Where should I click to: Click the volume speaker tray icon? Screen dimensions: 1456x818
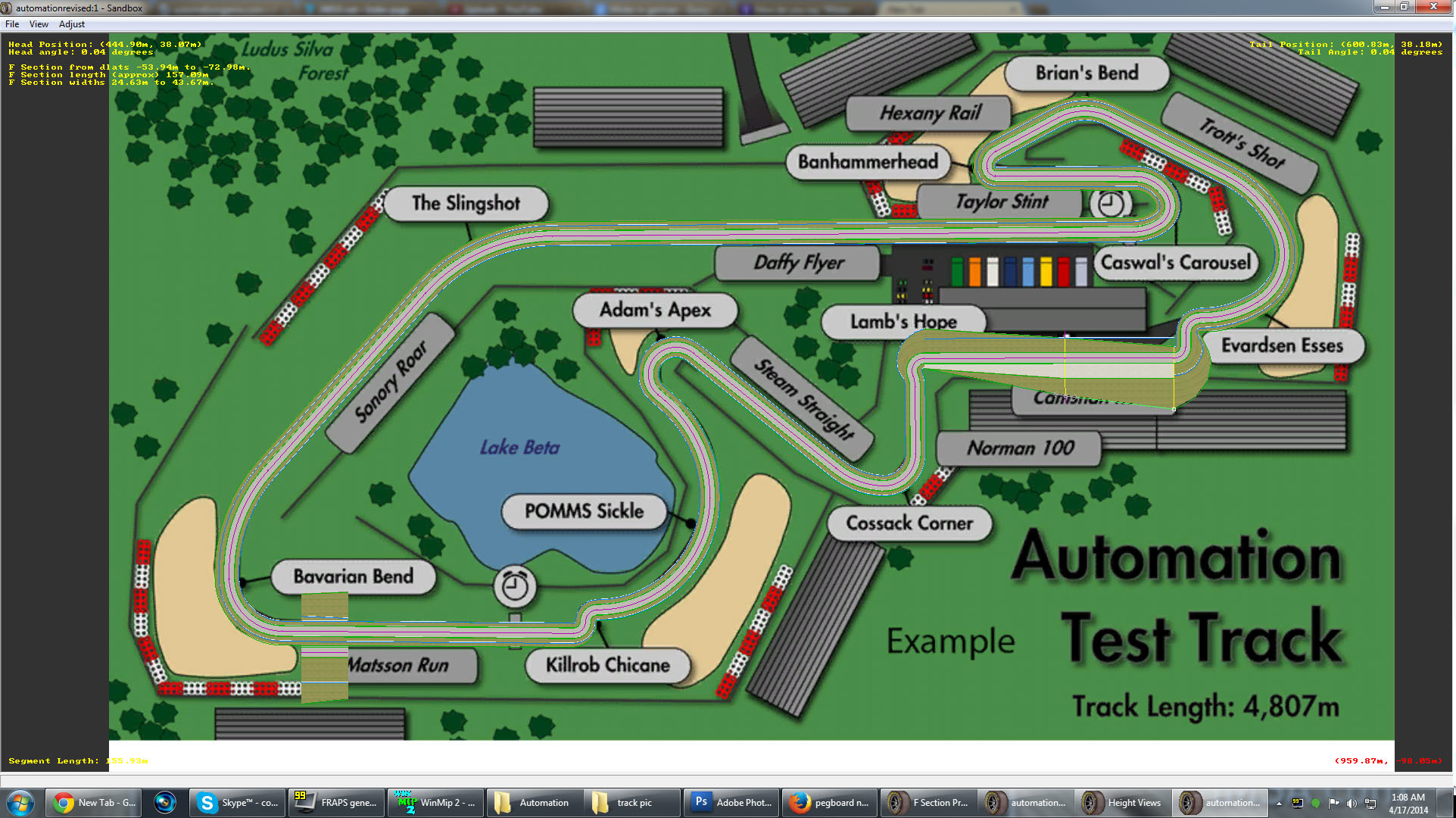click(x=1352, y=803)
